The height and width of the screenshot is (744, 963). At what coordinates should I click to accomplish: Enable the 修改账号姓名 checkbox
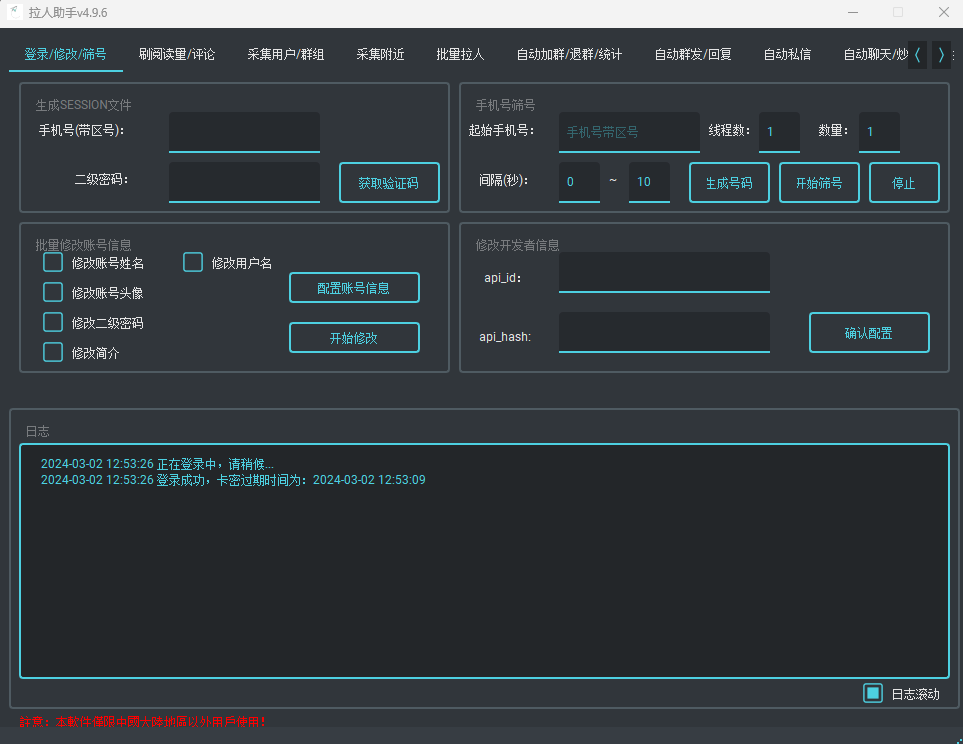coord(53,263)
